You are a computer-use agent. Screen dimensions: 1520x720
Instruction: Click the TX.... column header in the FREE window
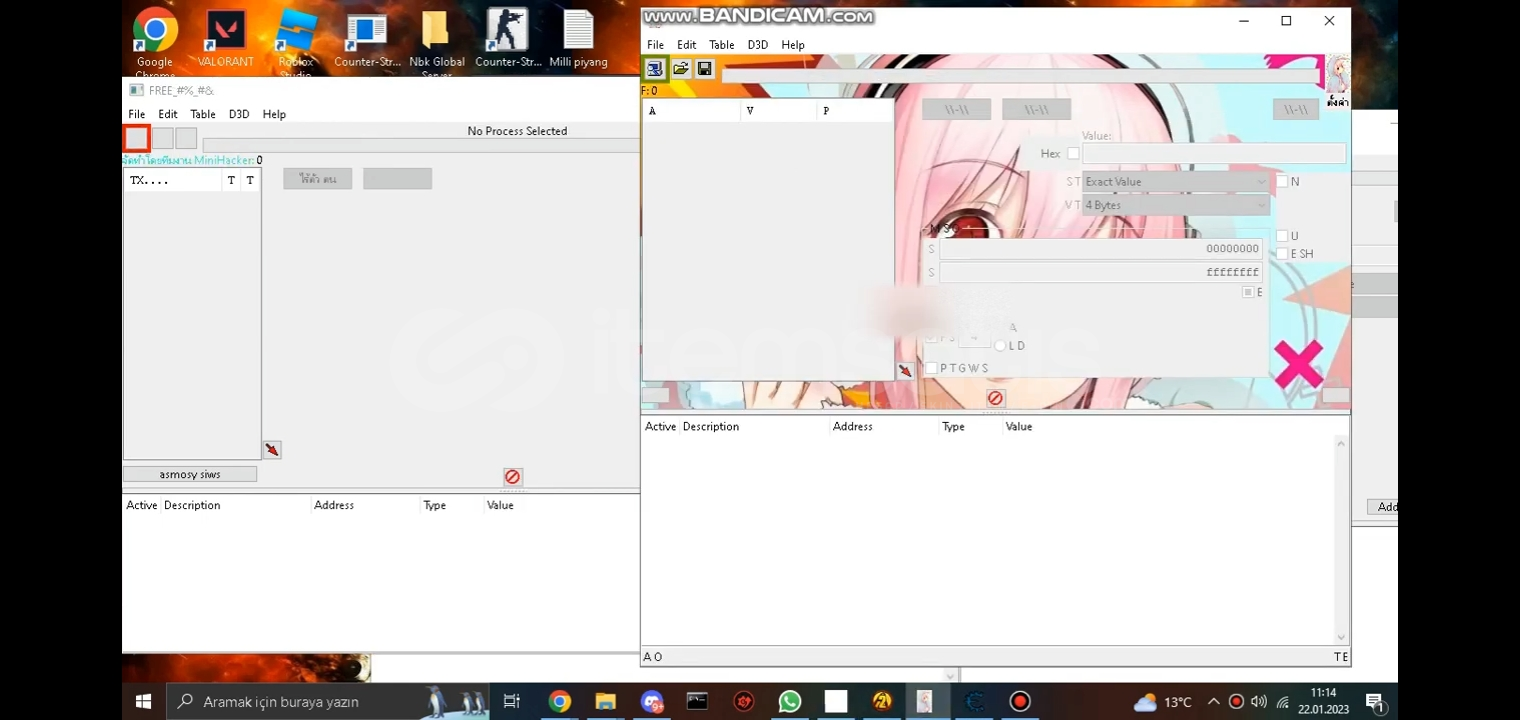point(149,180)
